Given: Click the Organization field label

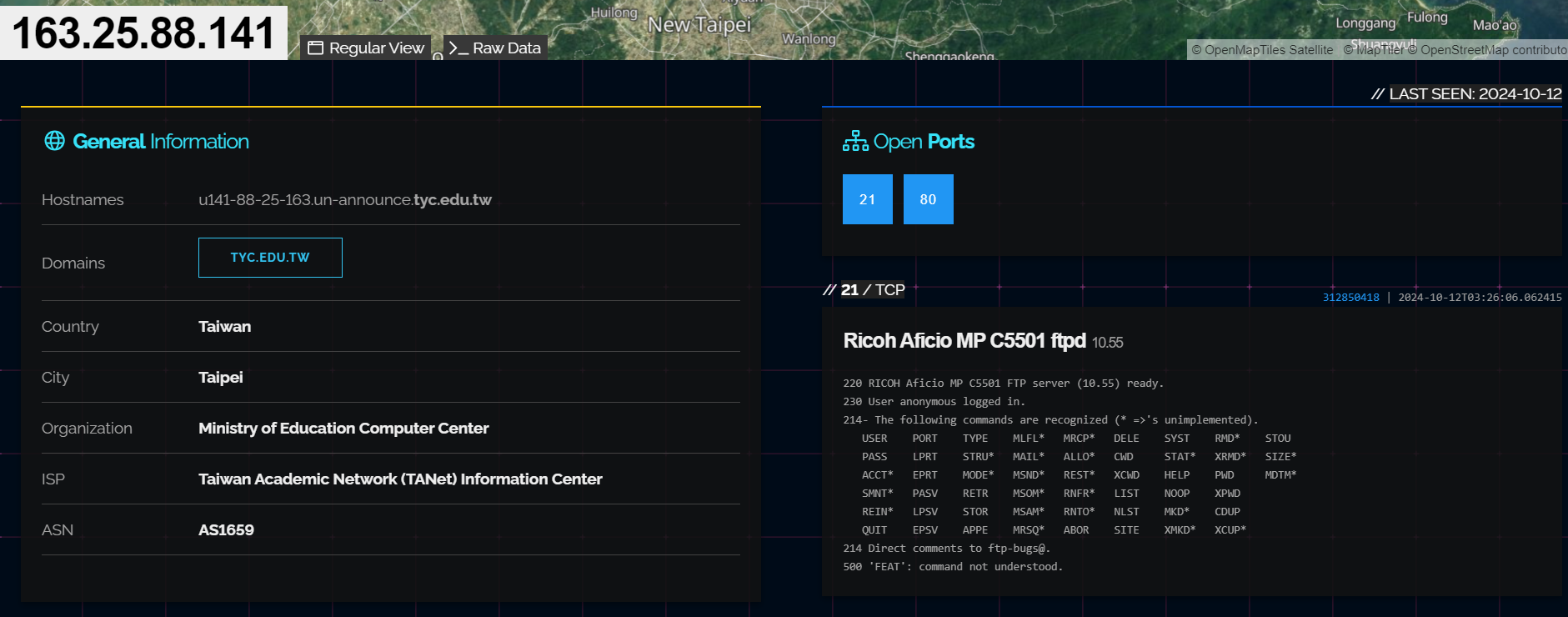Looking at the screenshot, I should [87, 429].
